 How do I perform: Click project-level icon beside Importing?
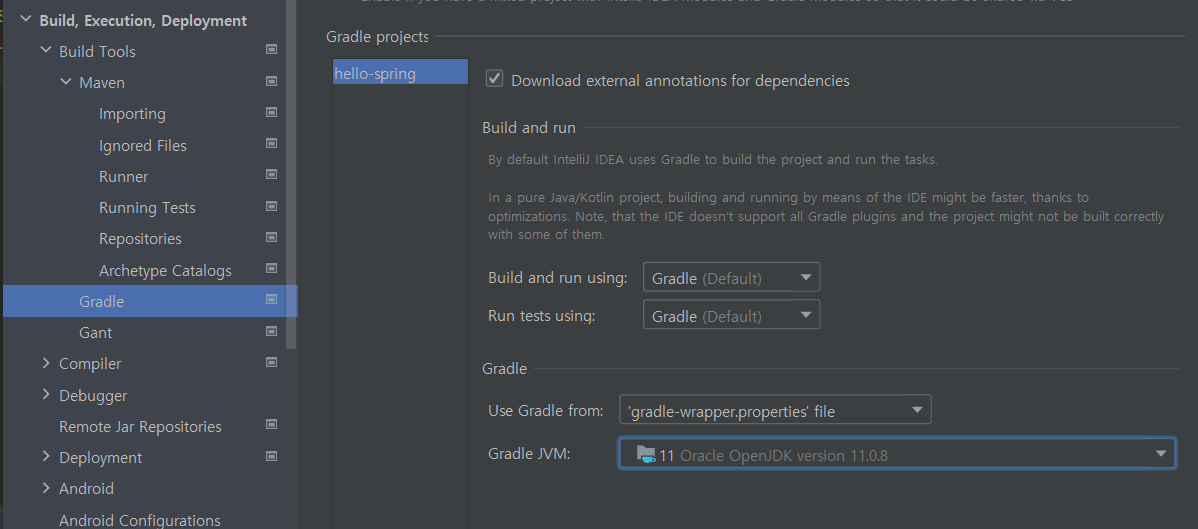click(x=271, y=112)
